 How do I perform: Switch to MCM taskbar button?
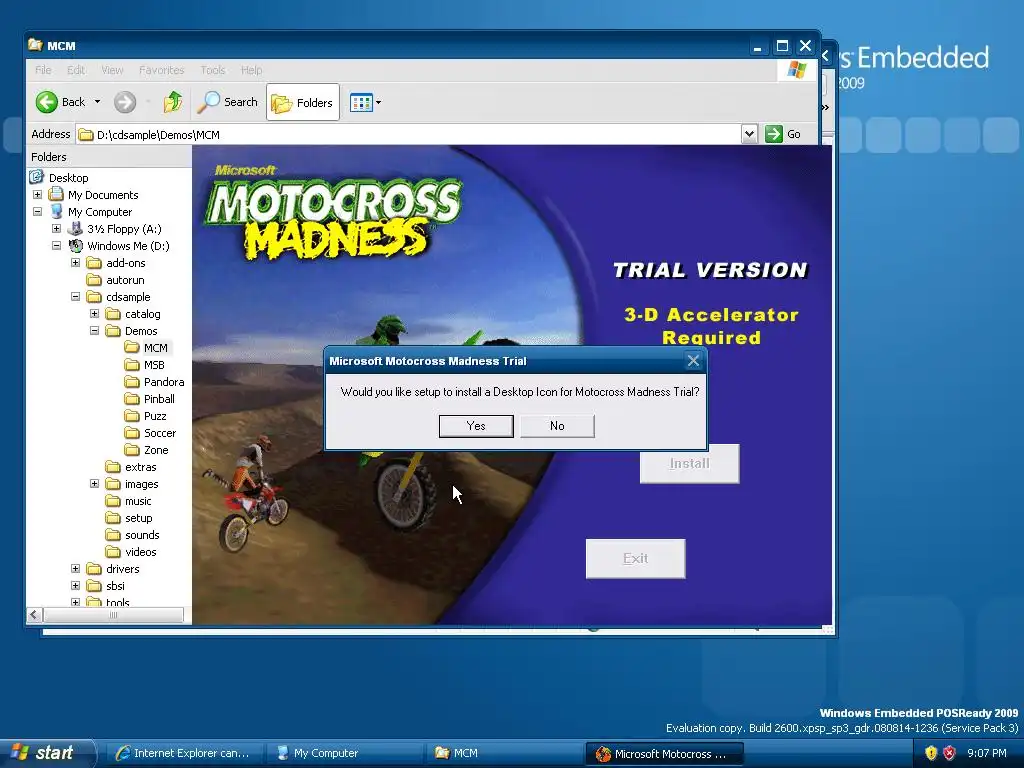504,753
